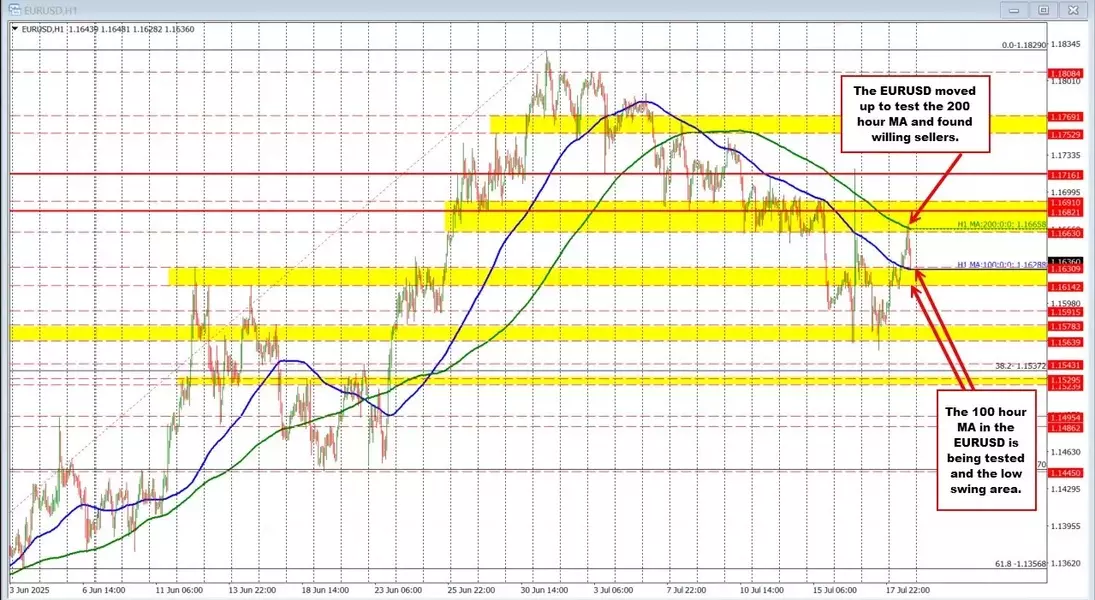Select the 1.17691 red price label
Image resolution: width=1095 pixels, height=600 pixels.
click(x=1066, y=117)
